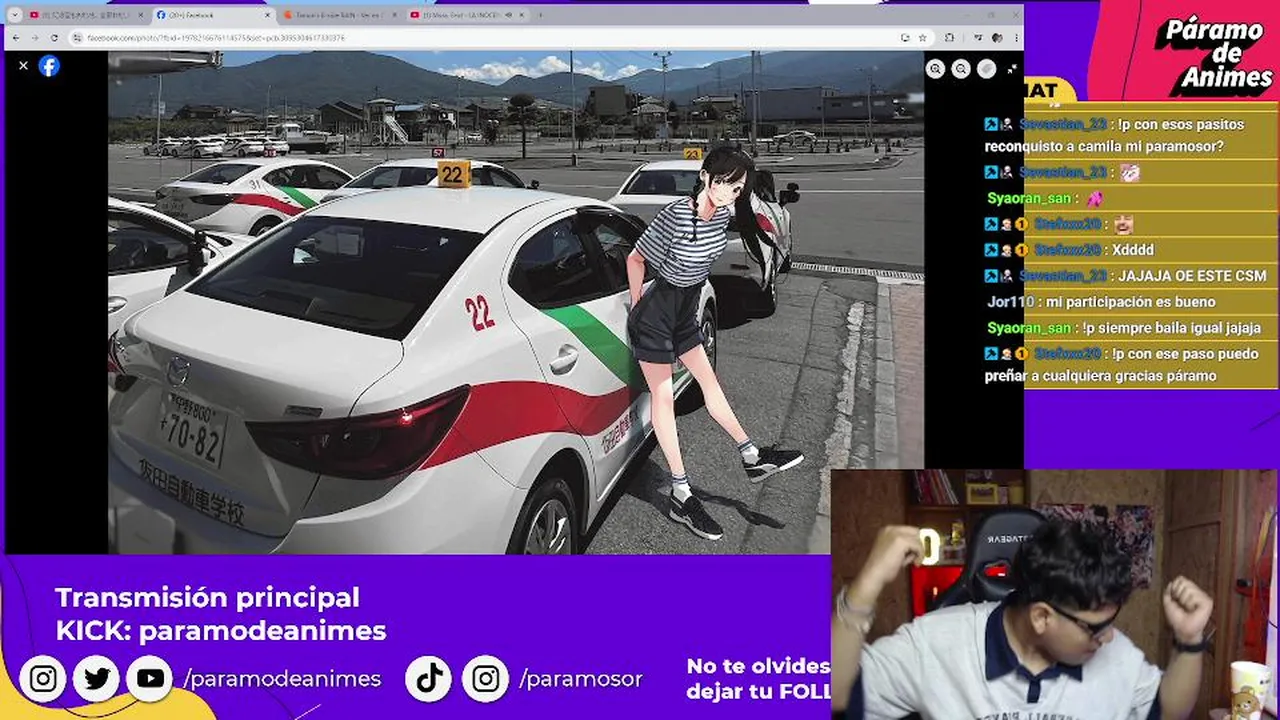Click Syaoran_san name on 'siempre baila' message
This screenshot has height=720, width=1280.
(x=1029, y=328)
